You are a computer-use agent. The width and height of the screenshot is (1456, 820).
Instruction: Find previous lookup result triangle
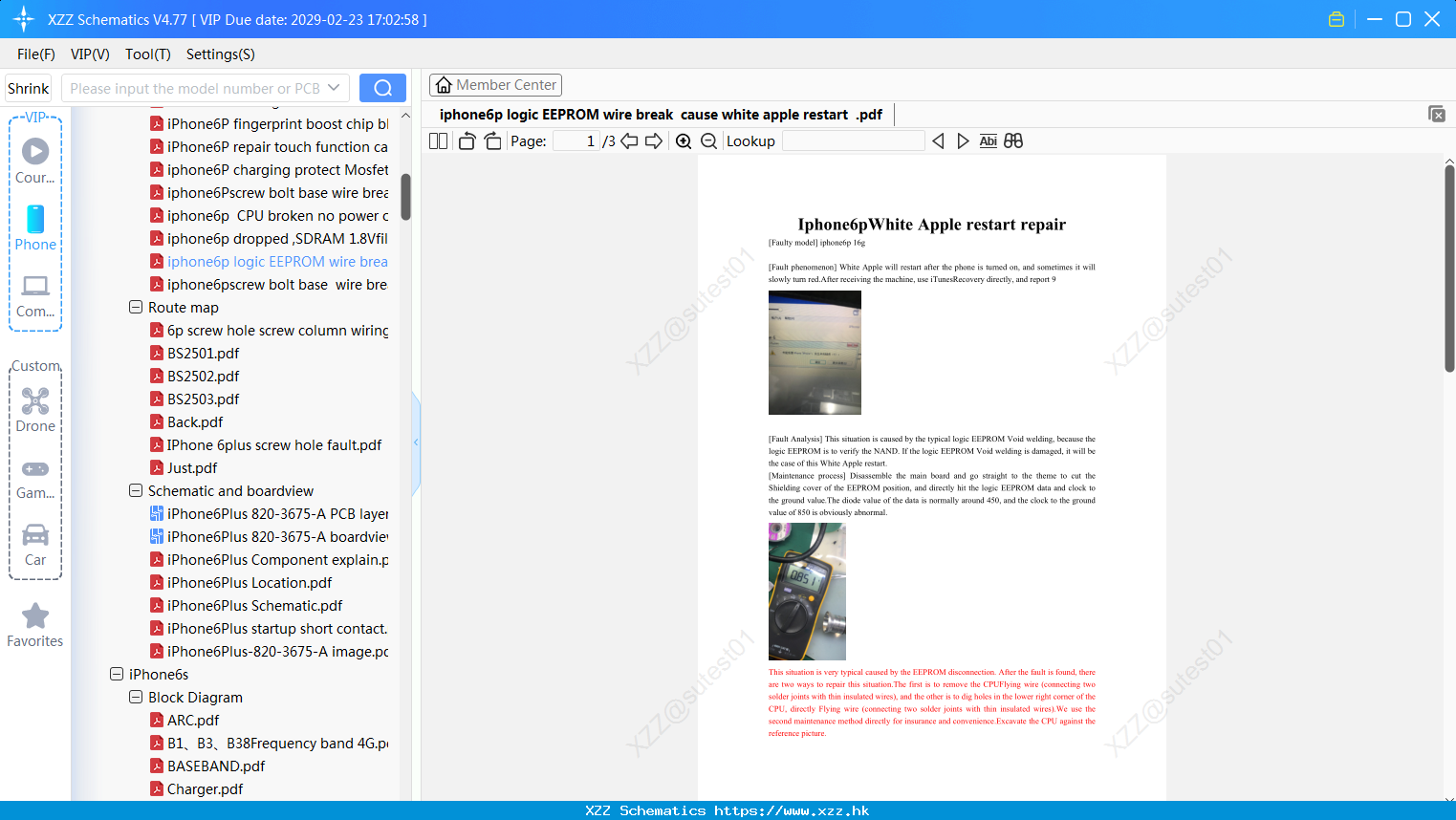[x=938, y=140]
